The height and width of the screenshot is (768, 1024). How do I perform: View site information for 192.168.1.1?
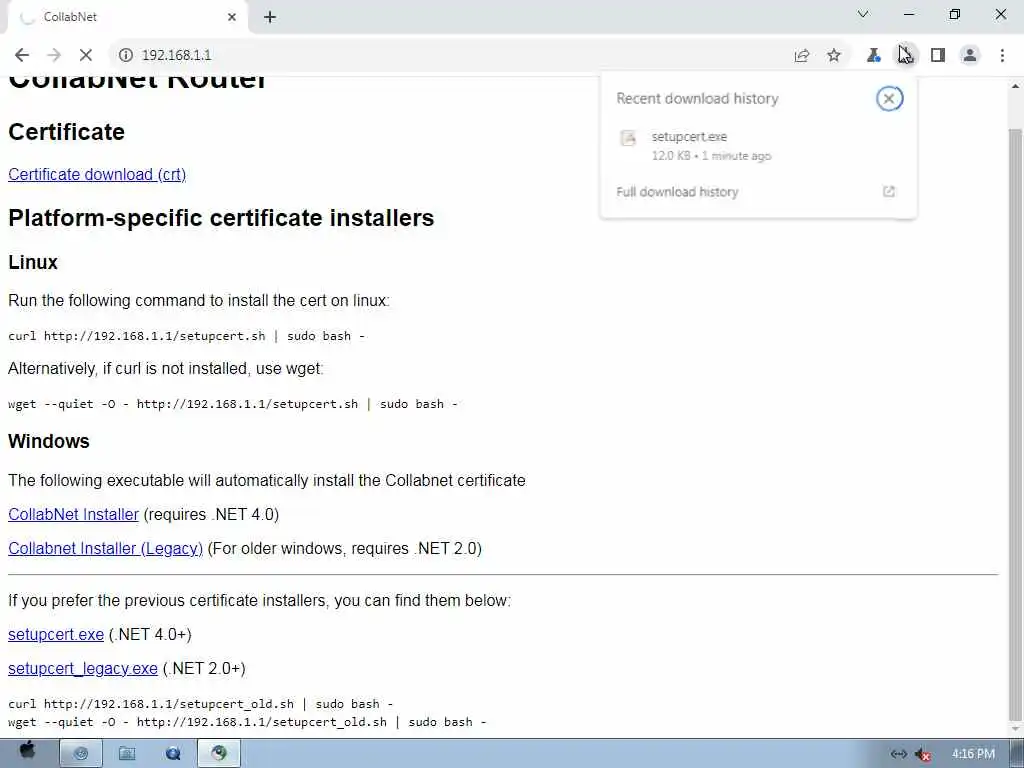coord(125,55)
